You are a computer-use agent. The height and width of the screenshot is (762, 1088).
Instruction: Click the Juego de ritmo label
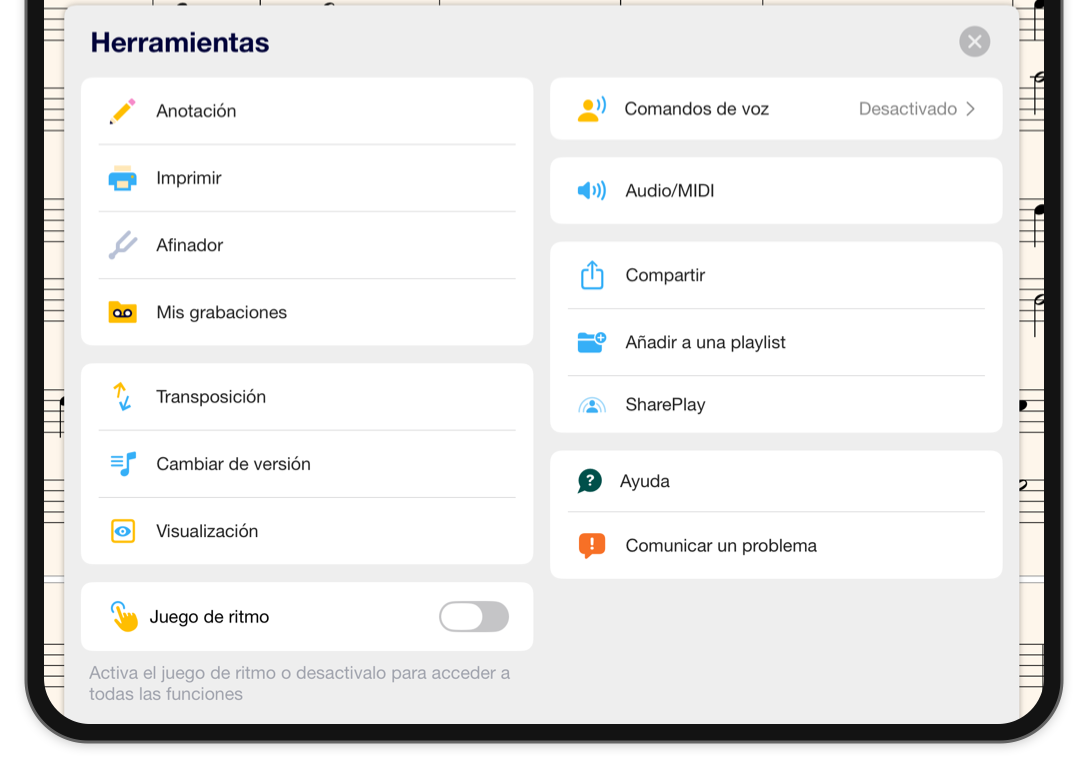[x=209, y=617]
